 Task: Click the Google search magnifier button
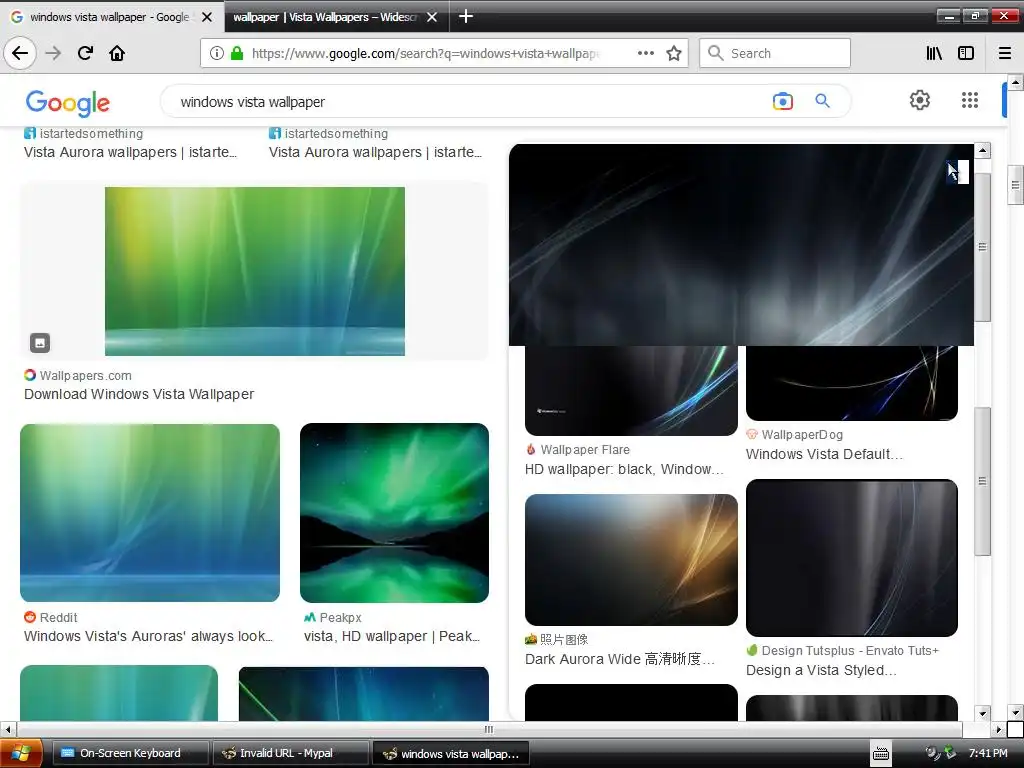click(822, 101)
